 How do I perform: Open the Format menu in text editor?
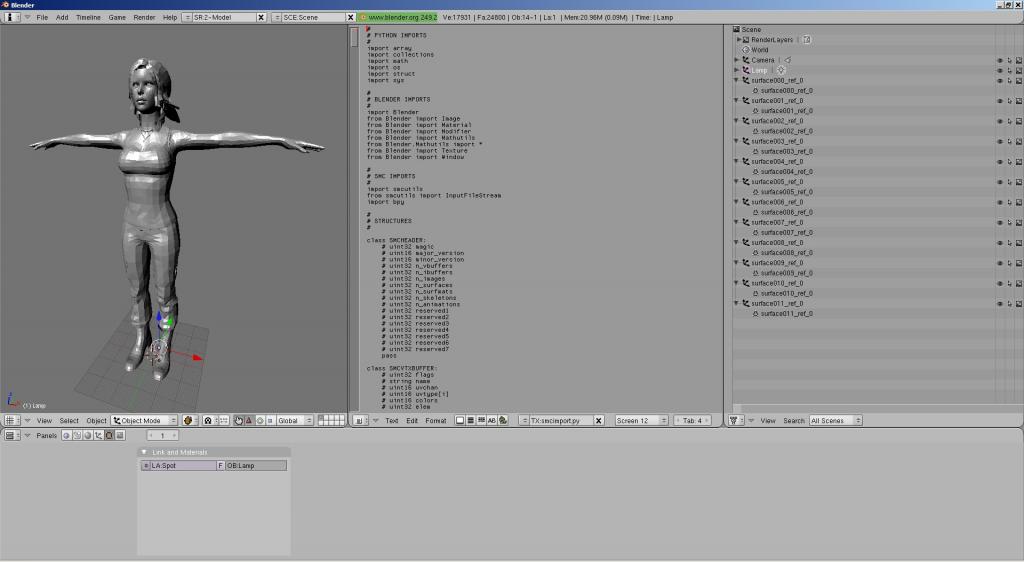(436, 421)
